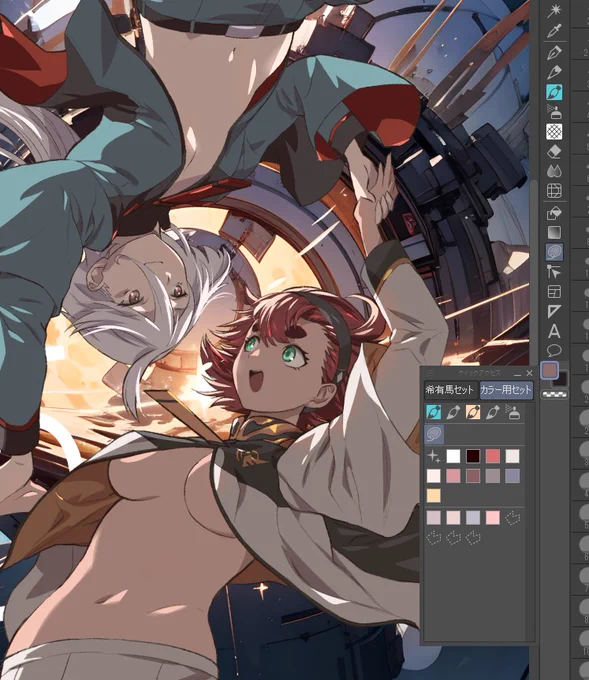Select the Text tool (A icon)
Viewport: 589px width, 680px height.
tap(554, 331)
